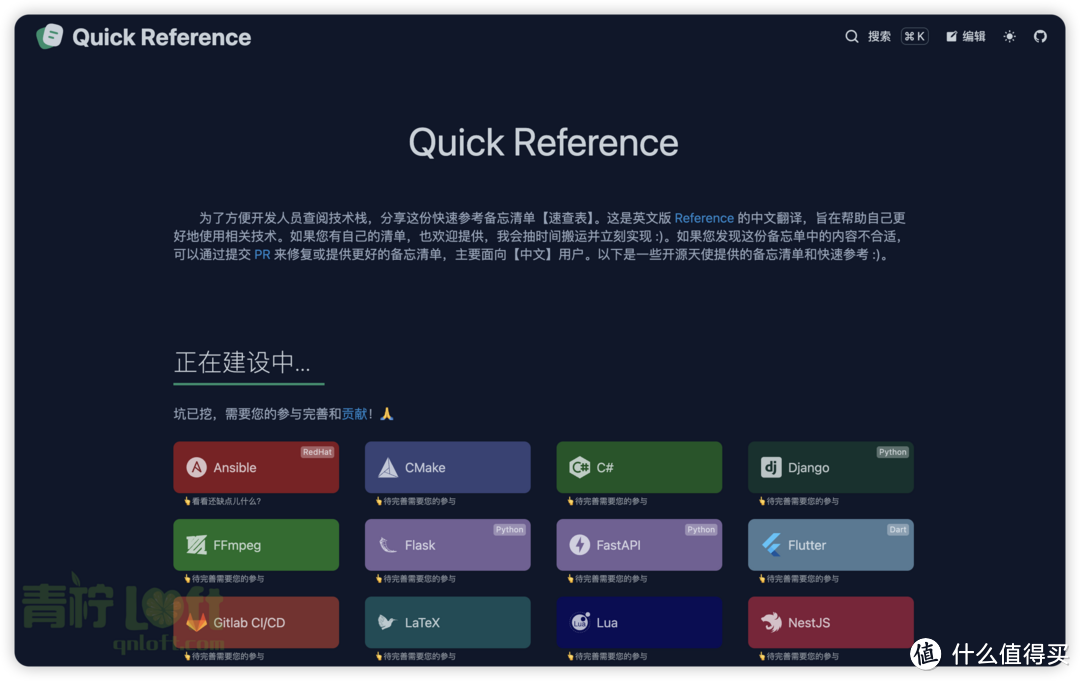
Task: Click the Python tag on Flask card
Action: pos(510,530)
